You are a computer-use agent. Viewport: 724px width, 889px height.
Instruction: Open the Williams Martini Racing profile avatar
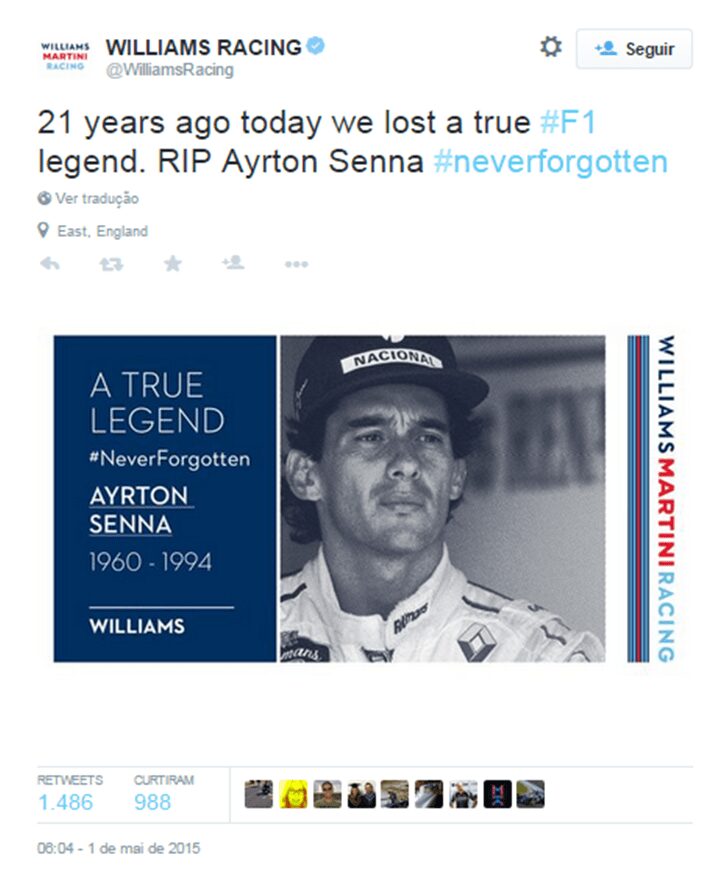[66, 54]
